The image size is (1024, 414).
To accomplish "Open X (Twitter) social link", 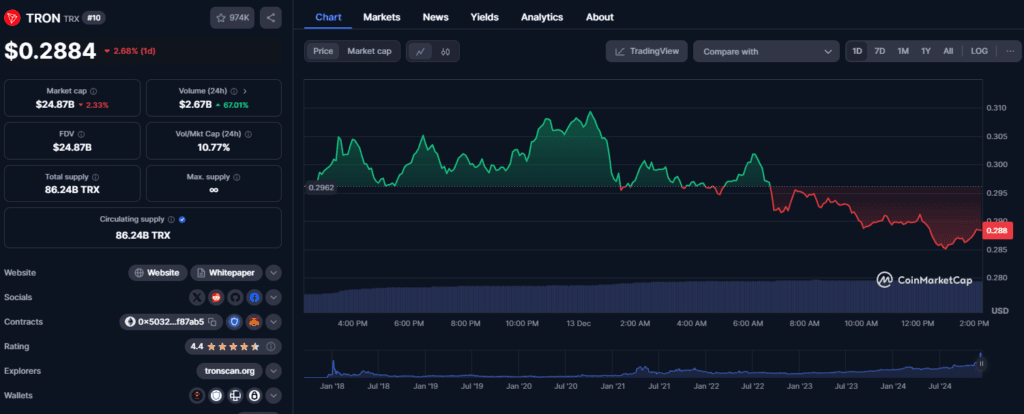I will pyautogui.click(x=197, y=297).
